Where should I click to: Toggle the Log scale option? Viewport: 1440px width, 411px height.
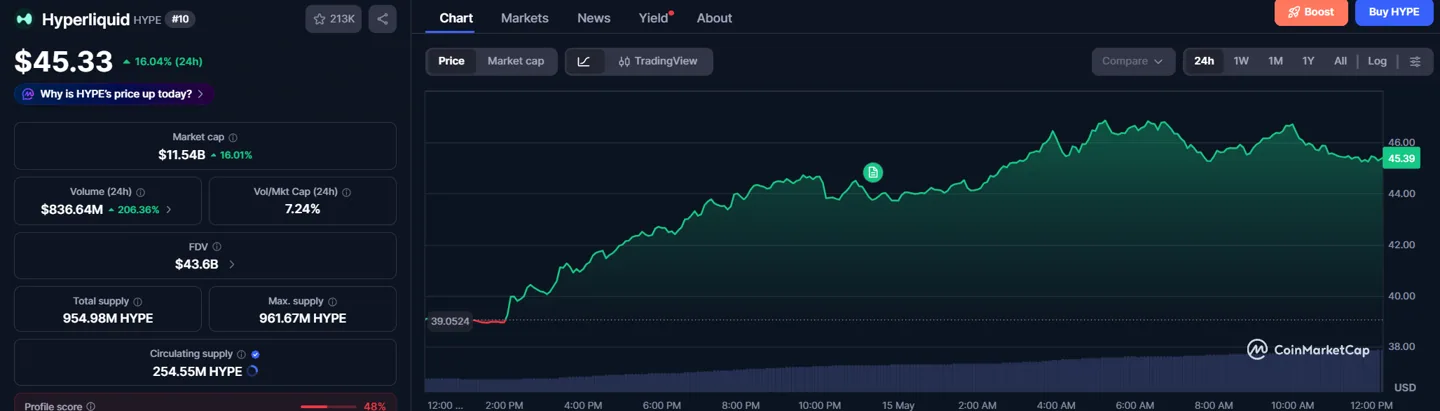[1377, 61]
